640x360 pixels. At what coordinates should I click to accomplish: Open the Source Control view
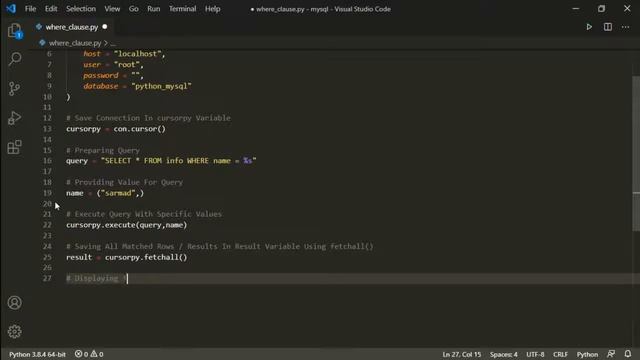pyautogui.click(x=15, y=89)
